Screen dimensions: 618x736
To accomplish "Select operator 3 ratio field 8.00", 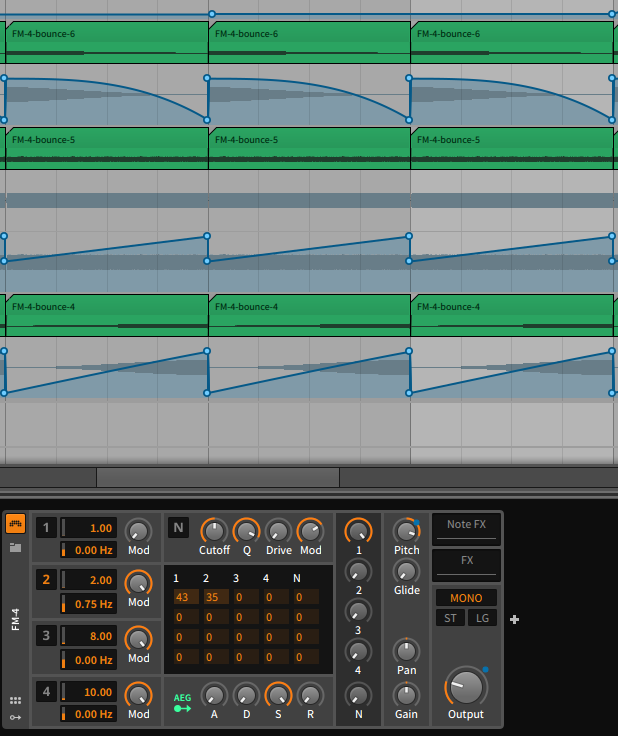I will pos(88,636).
